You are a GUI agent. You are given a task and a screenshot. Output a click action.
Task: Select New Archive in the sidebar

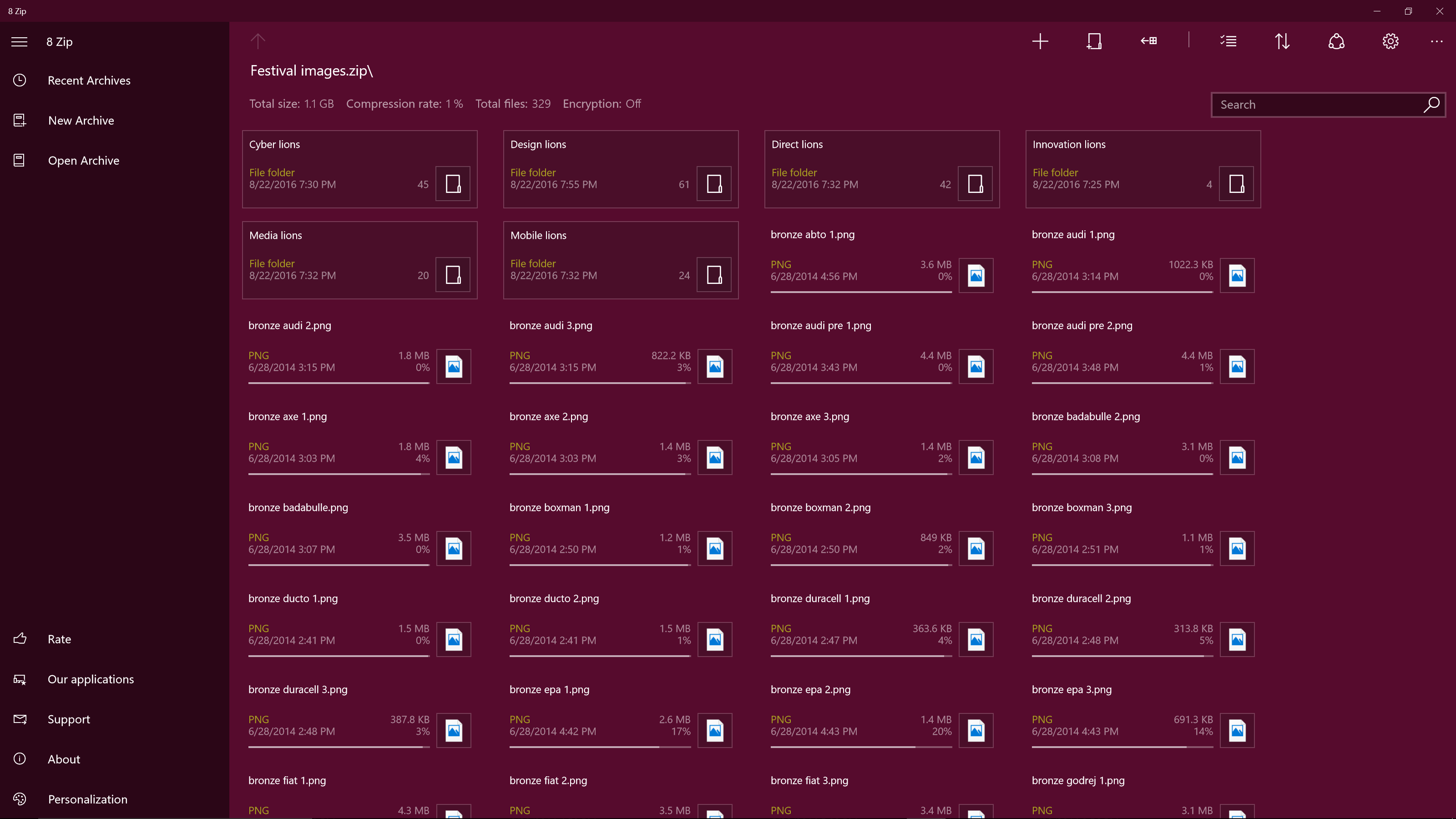tap(81, 120)
